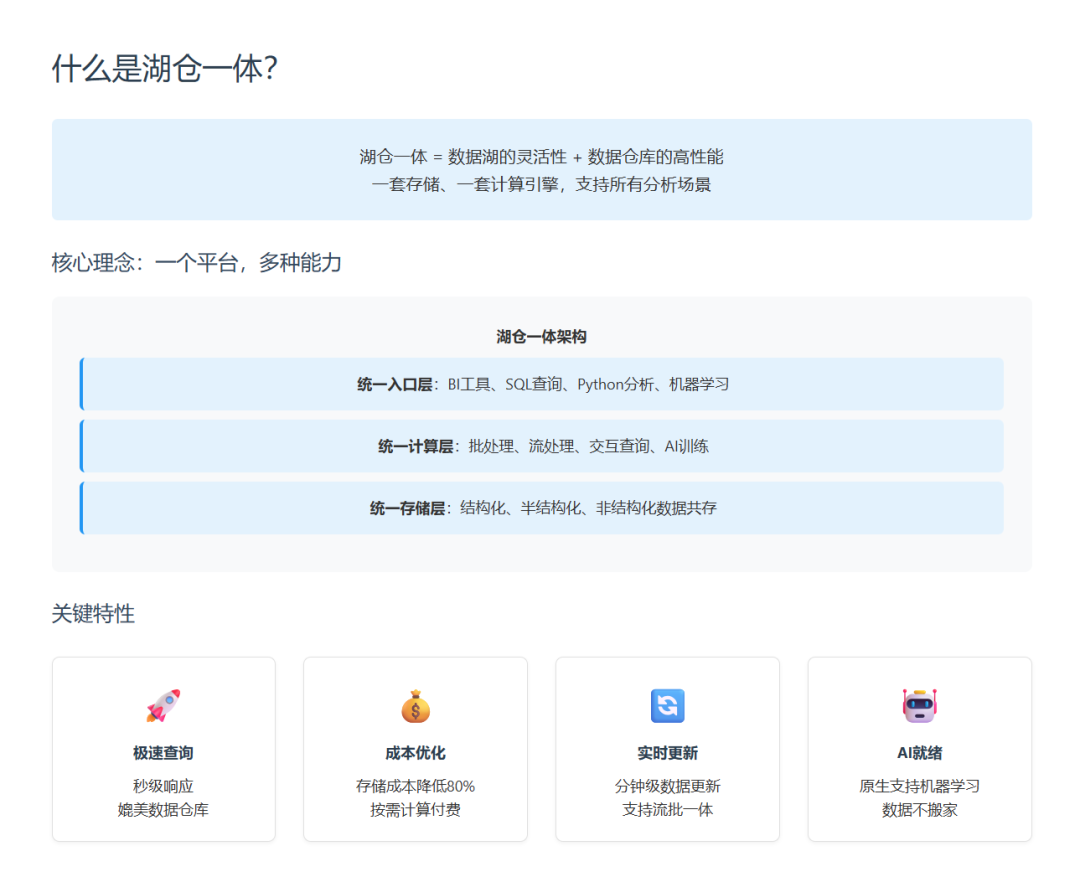Screen dimensions: 1080x882
Task: Click the 按需计算付费 text
Action: click(x=415, y=810)
